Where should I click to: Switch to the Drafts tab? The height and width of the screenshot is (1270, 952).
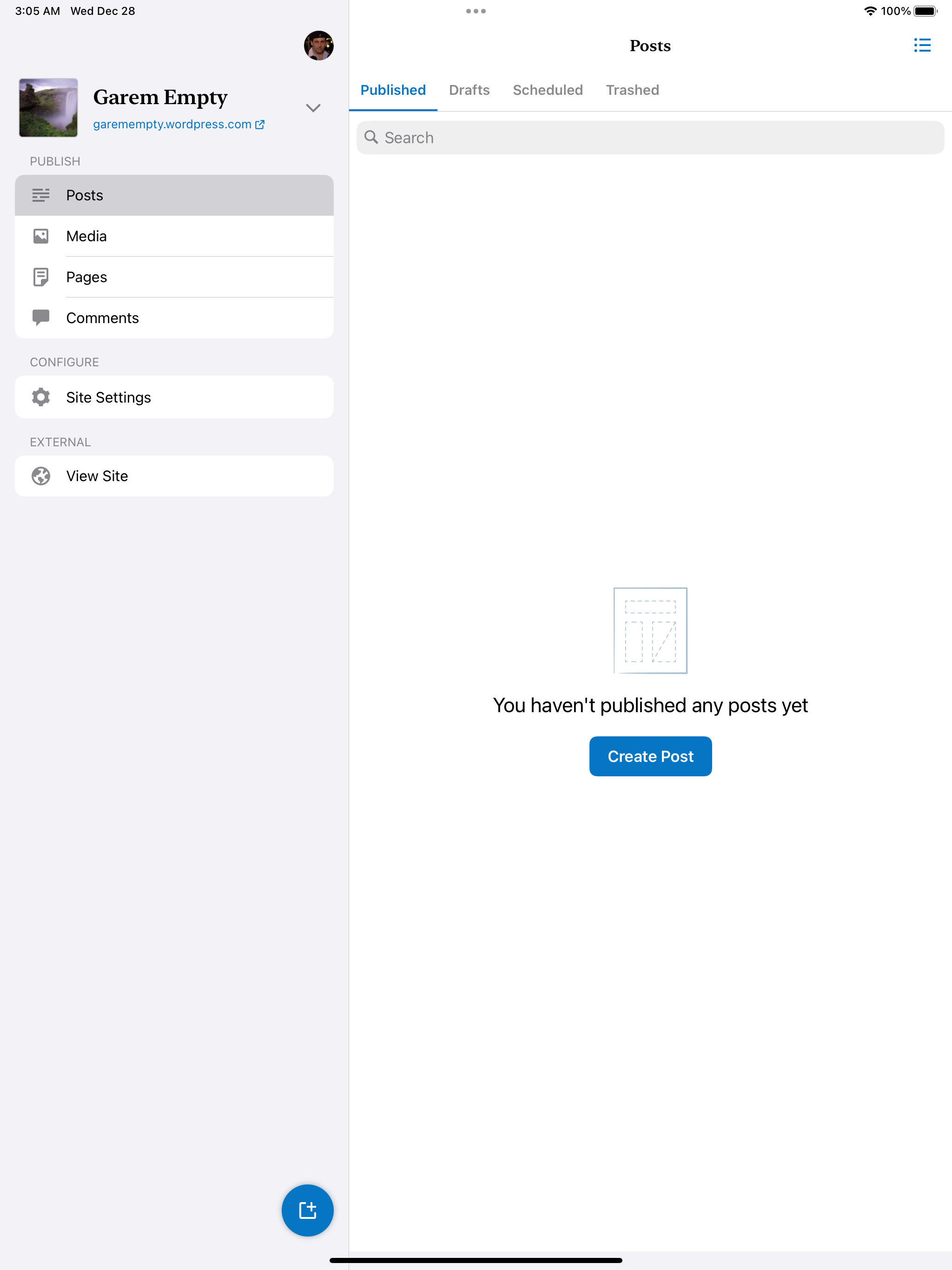point(469,90)
